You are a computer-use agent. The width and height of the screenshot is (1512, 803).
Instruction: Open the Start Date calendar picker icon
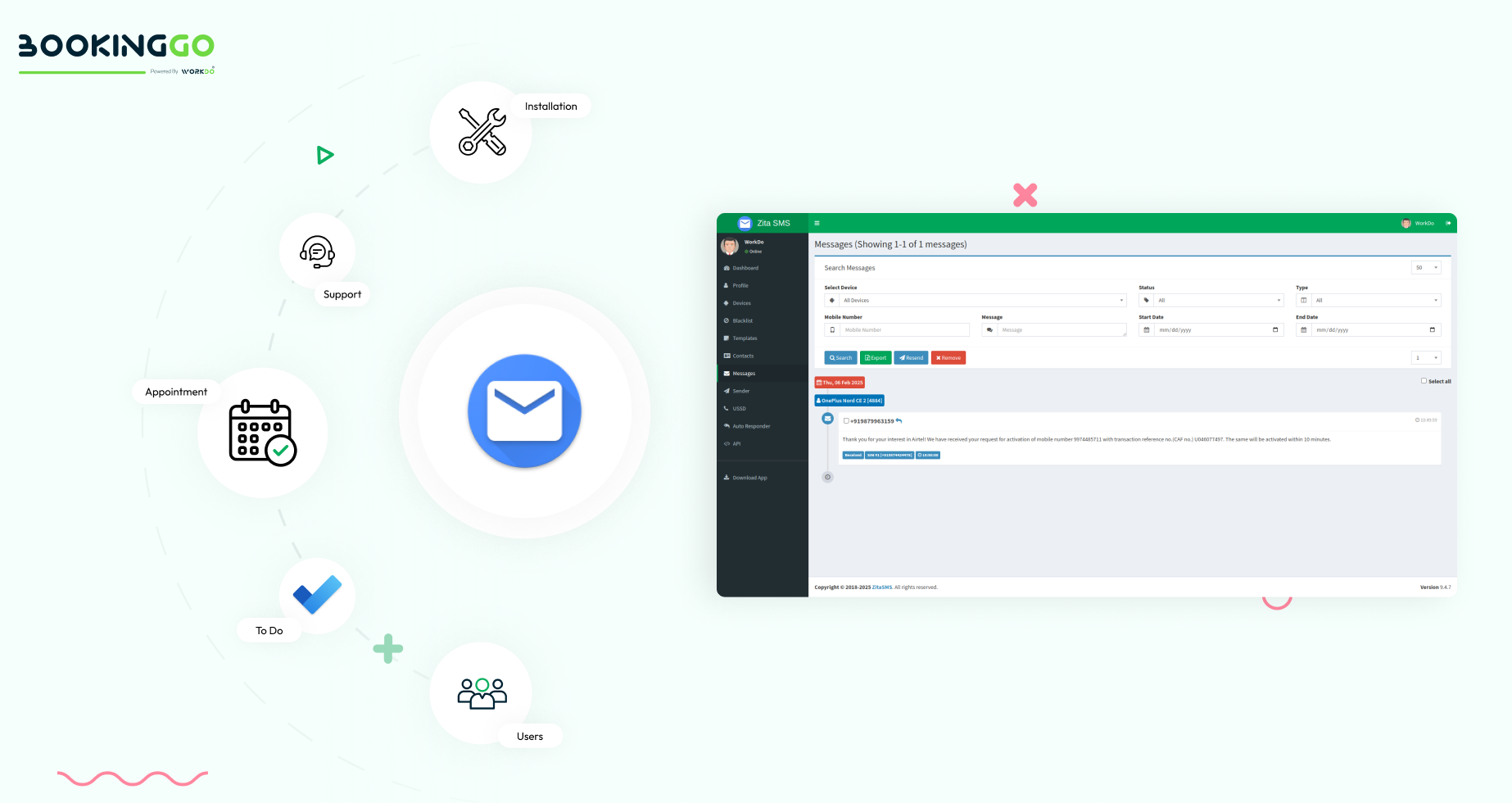(1274, 330)
